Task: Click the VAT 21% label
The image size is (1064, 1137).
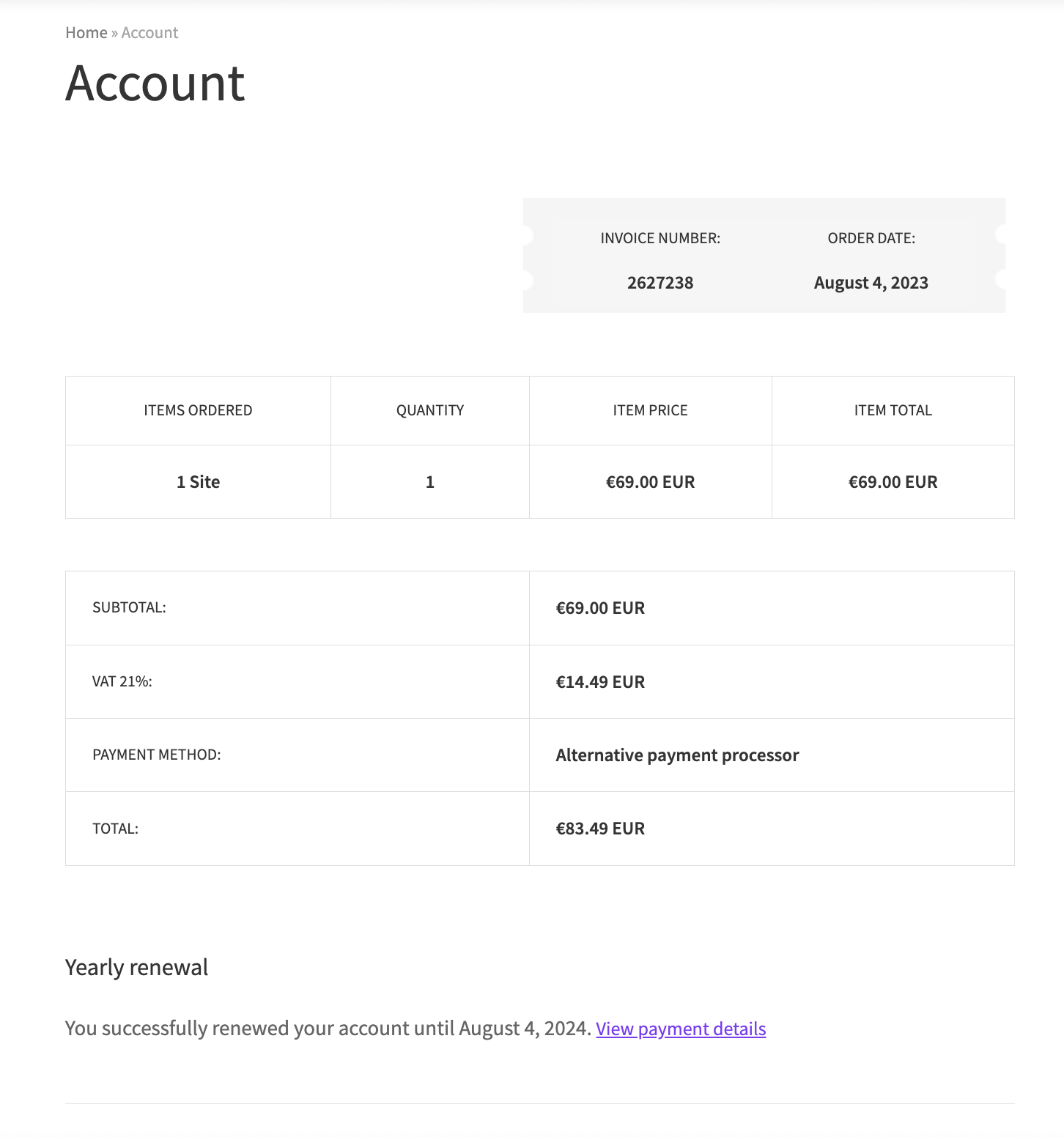Action: [x=122, y=681]
